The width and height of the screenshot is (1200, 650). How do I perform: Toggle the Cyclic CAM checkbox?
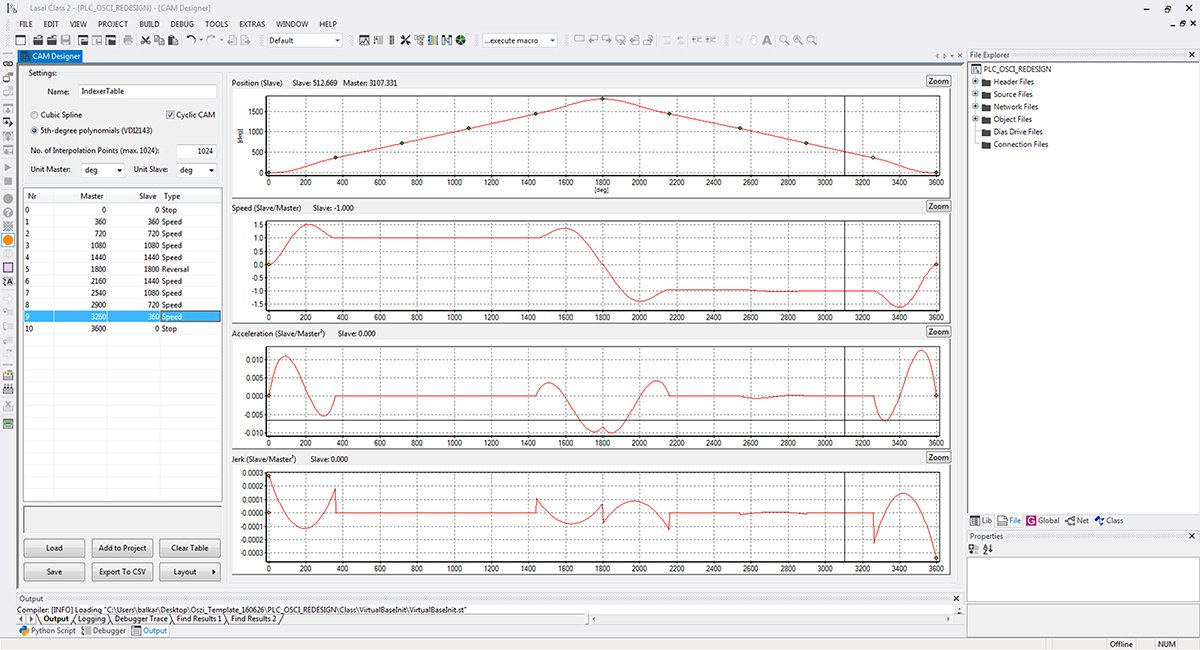click(x=170, y=115)
